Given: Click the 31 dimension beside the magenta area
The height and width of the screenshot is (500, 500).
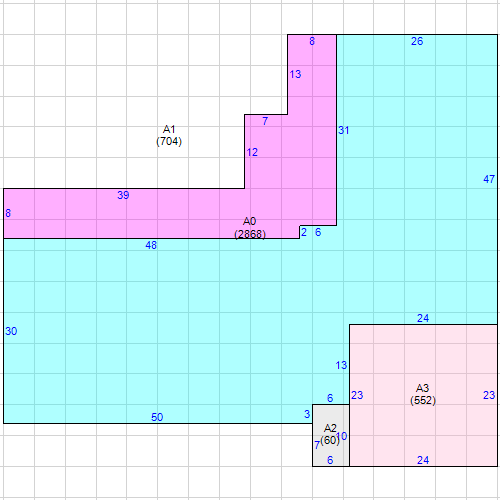Looking at the screenshot, I should pyautogui.click(x=344, y=130).
